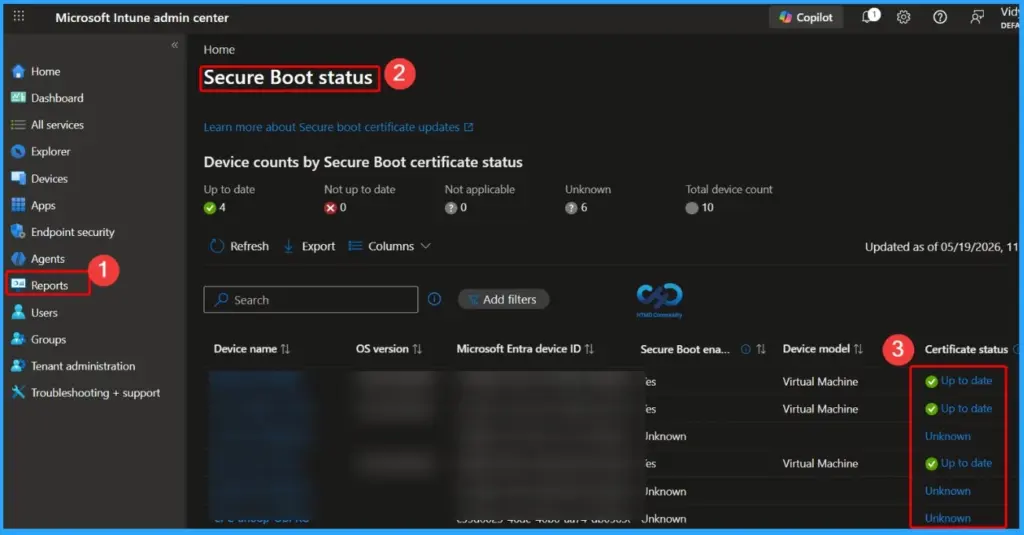The image size is (1024, 535).
Task: Open fourth row Up to date status link
Action: click(966, 463)
